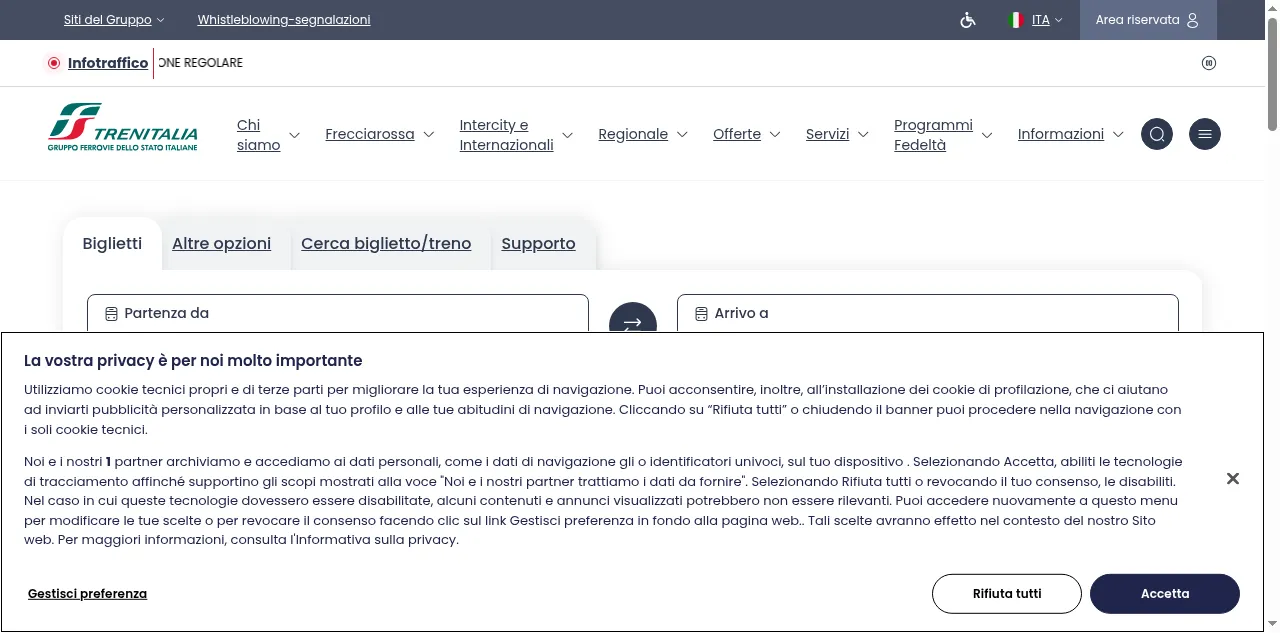The height and width of the screenshot is (633, 1280).
Task: Expand the Servizi menu chevron
Action: (x=863, y=134)
